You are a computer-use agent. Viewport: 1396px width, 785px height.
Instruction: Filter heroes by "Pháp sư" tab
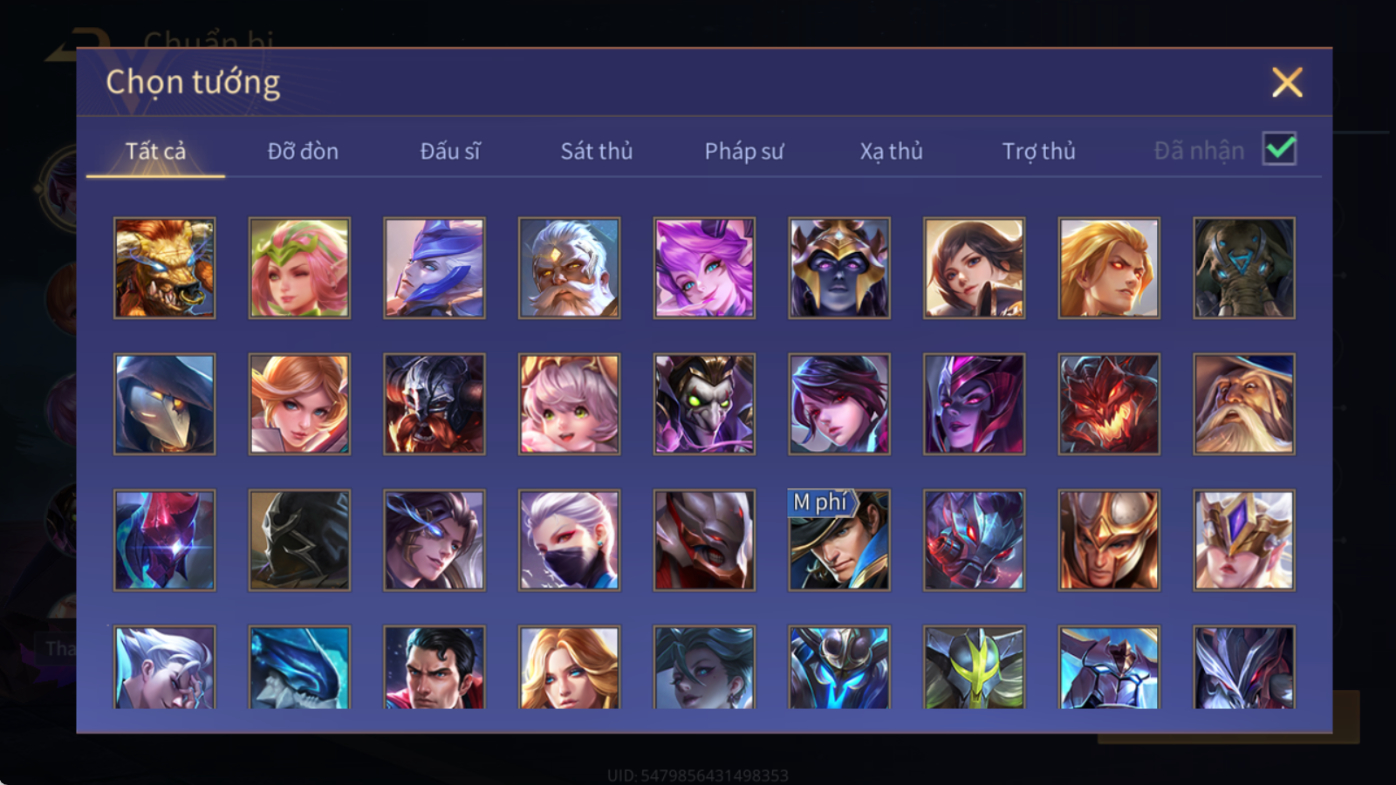pyautogui.click(x=744, y=151)
